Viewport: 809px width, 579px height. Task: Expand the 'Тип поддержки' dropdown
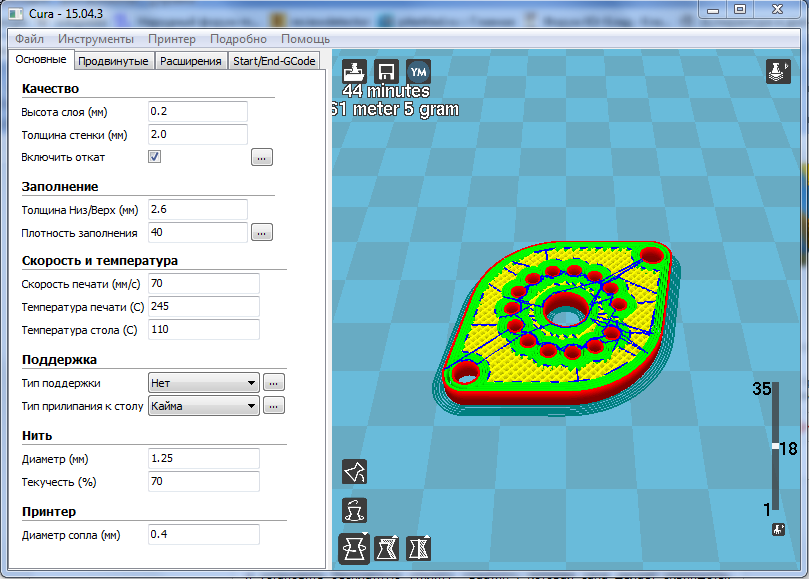point(204,382)
